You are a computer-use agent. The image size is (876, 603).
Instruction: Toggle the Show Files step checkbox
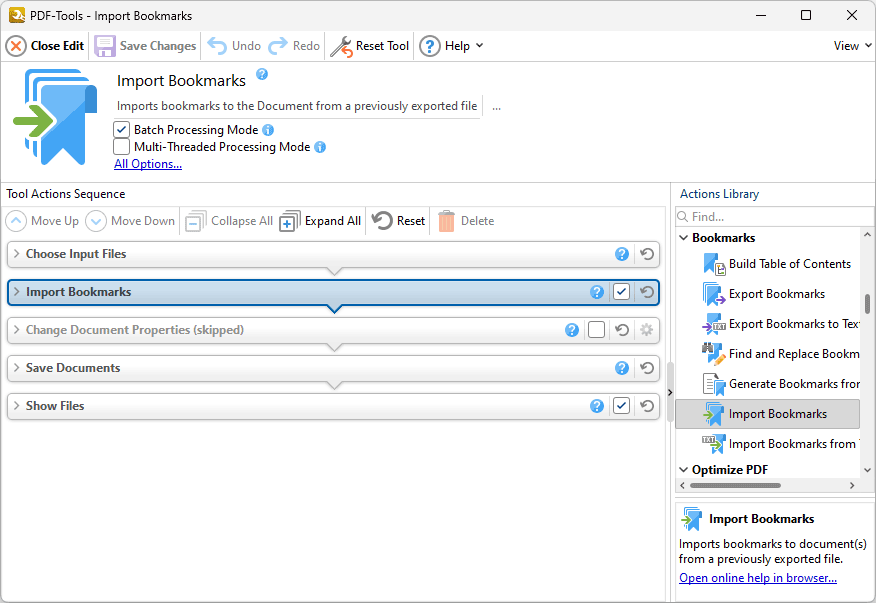621,406
